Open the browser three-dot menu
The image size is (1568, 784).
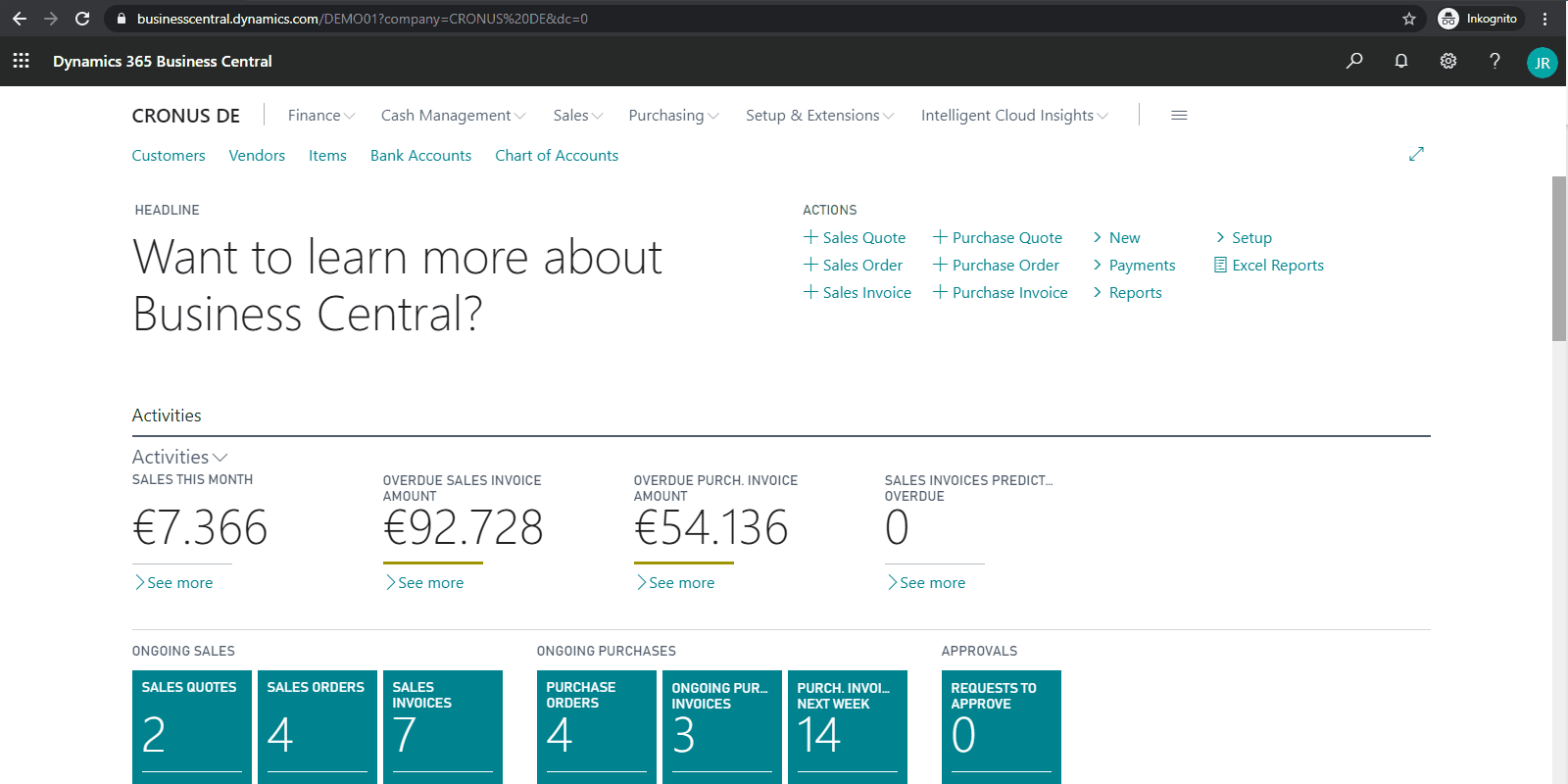[1545, 19]
